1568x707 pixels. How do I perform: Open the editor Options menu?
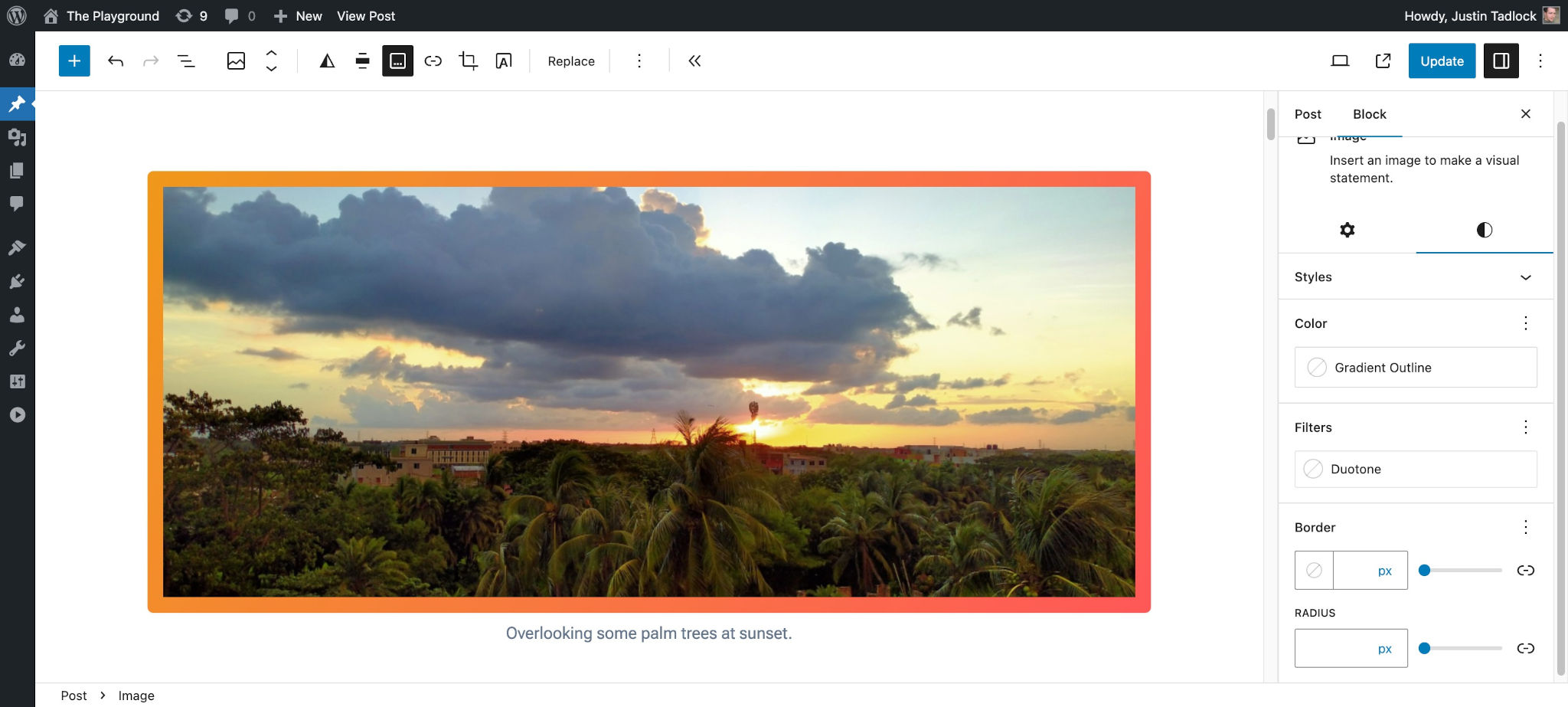[1540, 61]
